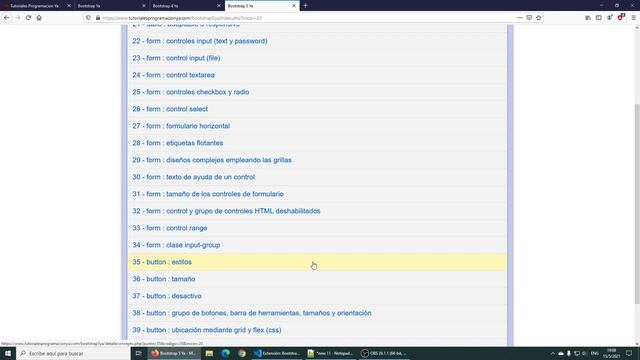Toggle the Firefox sidebar icon
640x360 pixels.
coord(599,18)
